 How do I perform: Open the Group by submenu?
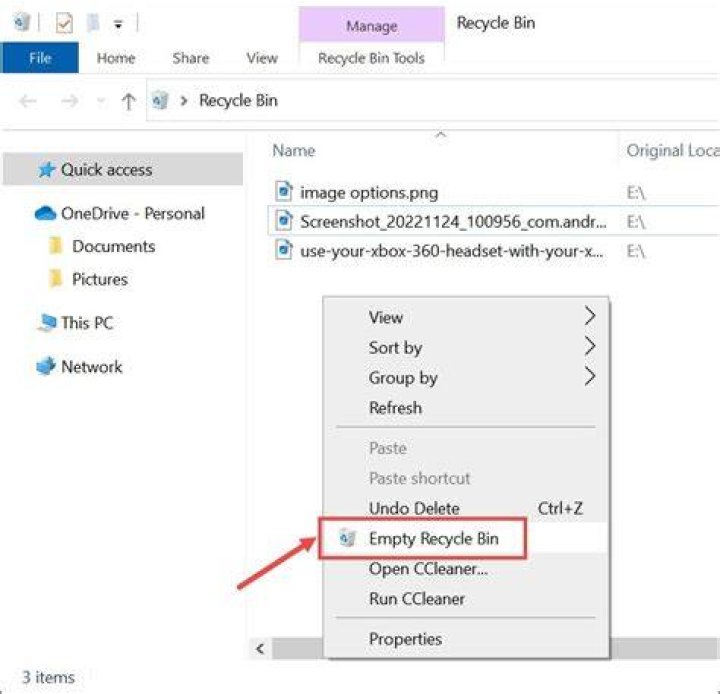click(x=466, y=378)
